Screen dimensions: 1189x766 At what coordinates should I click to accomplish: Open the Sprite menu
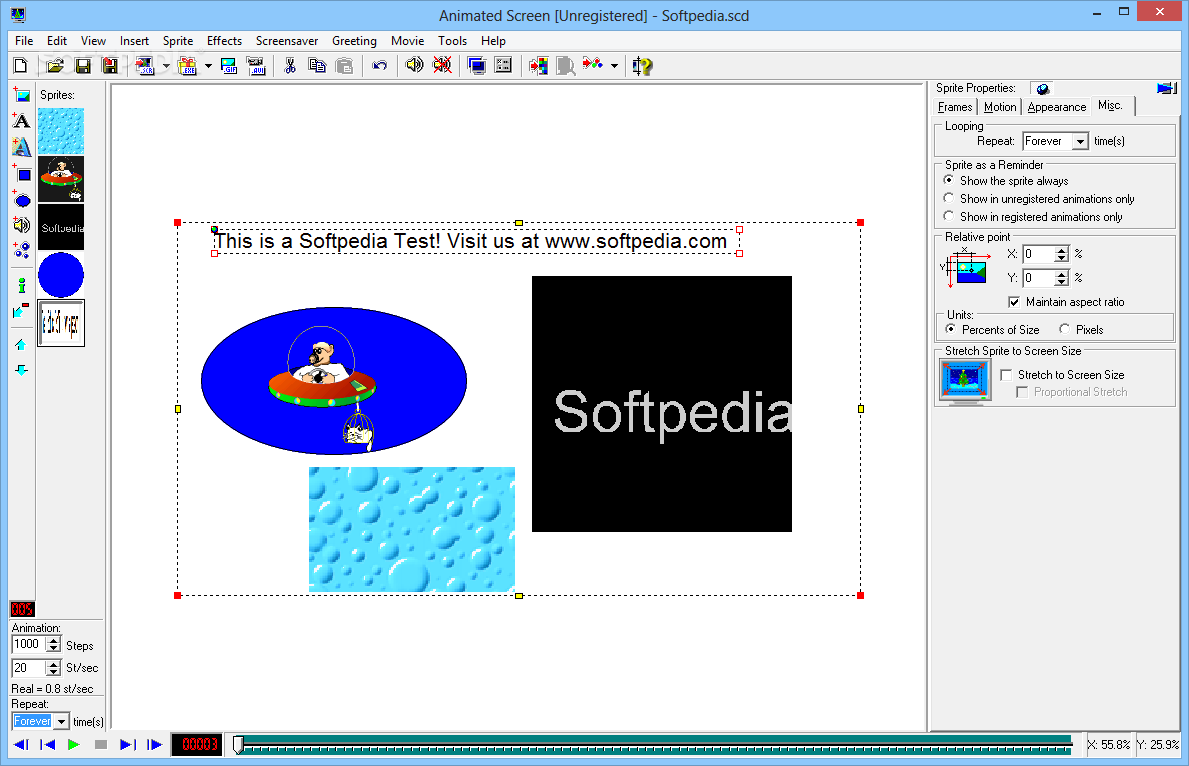pyautogui.click(x=177, y=41)
